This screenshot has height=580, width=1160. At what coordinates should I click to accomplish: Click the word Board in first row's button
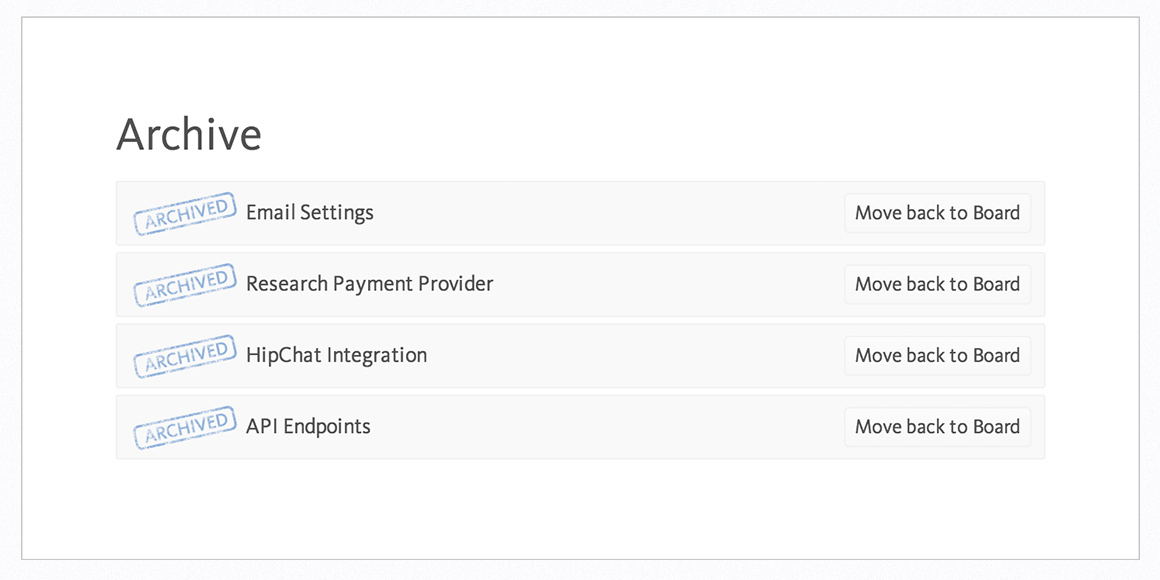click(997, 213)
